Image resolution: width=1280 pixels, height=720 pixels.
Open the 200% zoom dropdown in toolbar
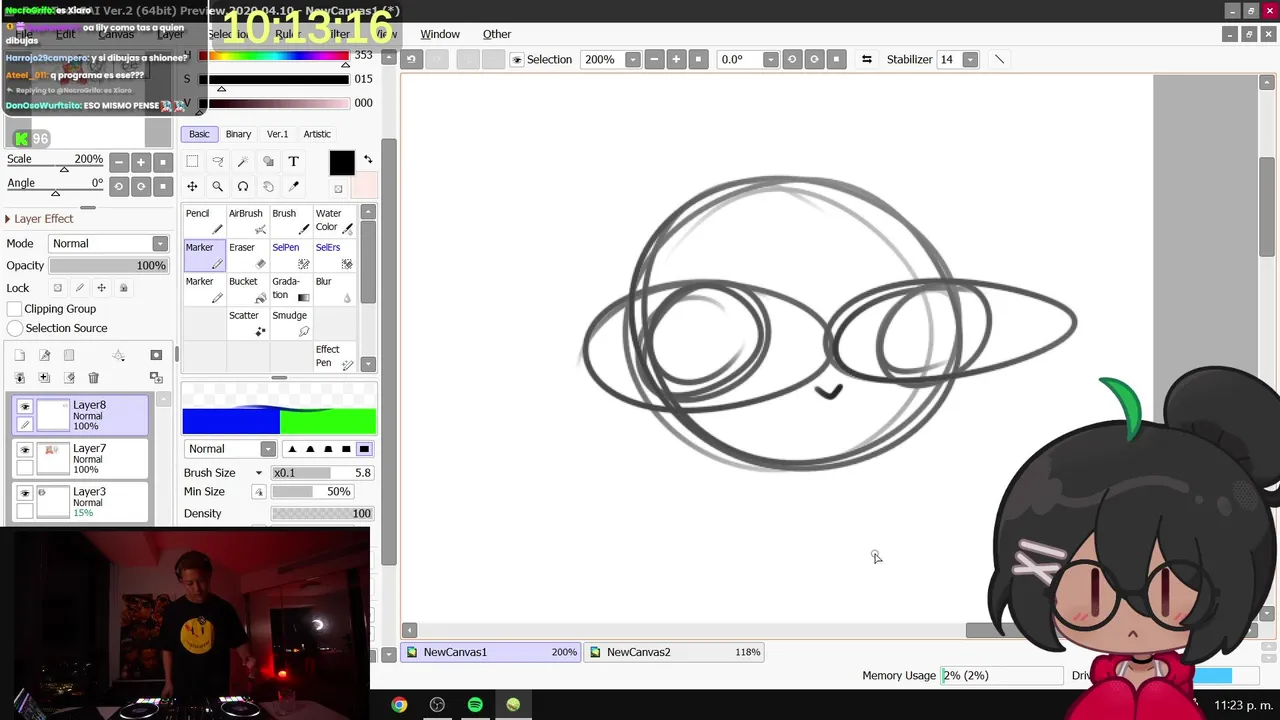tap(632, 60)
